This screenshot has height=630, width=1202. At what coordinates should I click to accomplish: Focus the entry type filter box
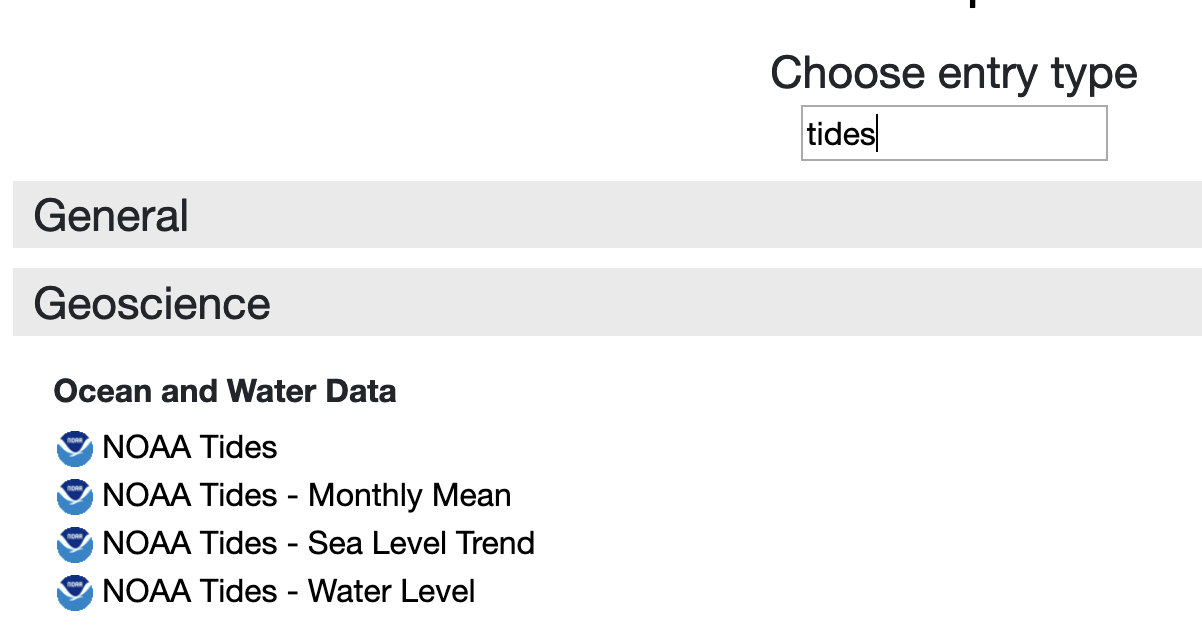point(954,133)
